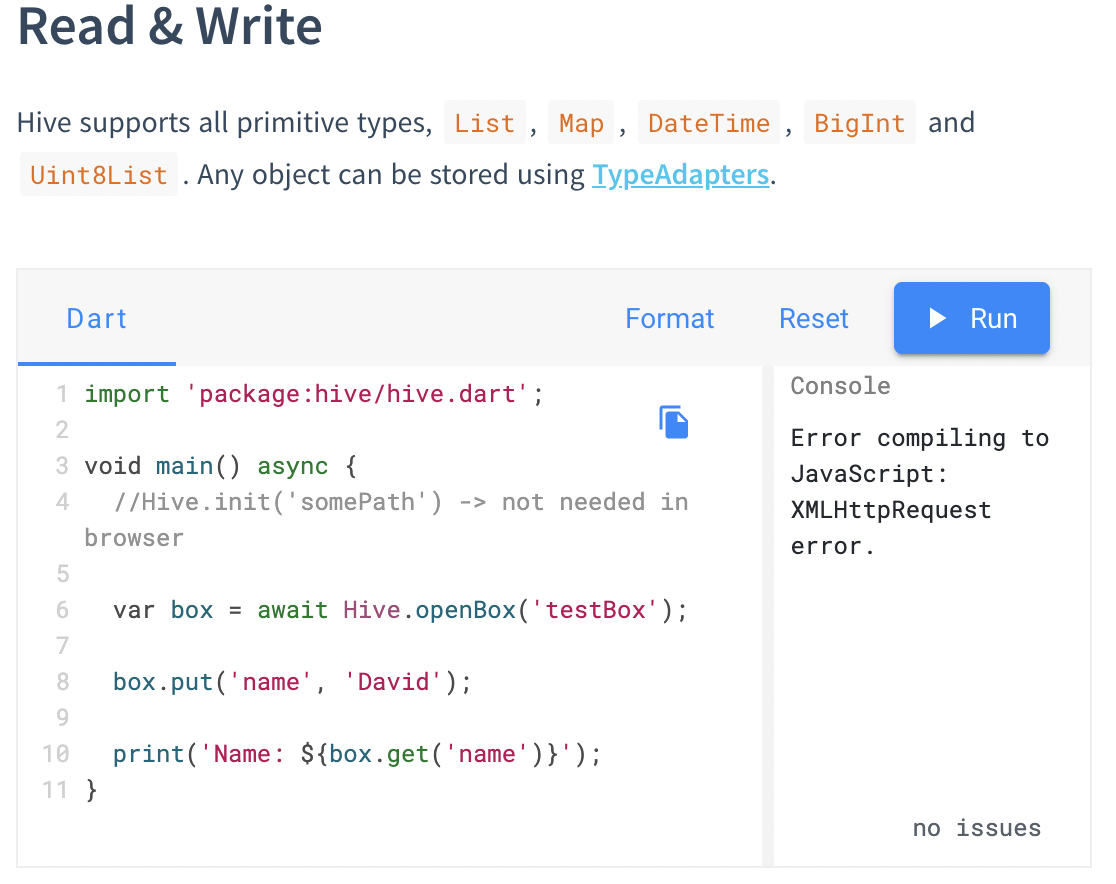Select the DateTime inline code chip

pos(709,122)
